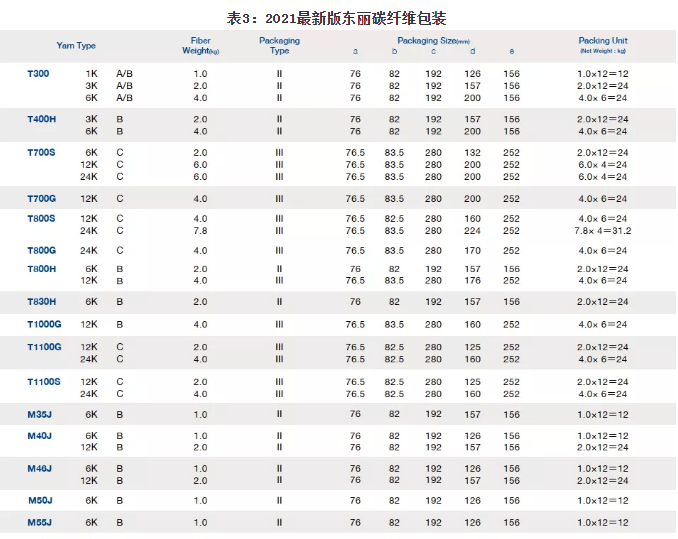Click the T400H yarn type label
The image size is (678, 539).
coord(42,119)
